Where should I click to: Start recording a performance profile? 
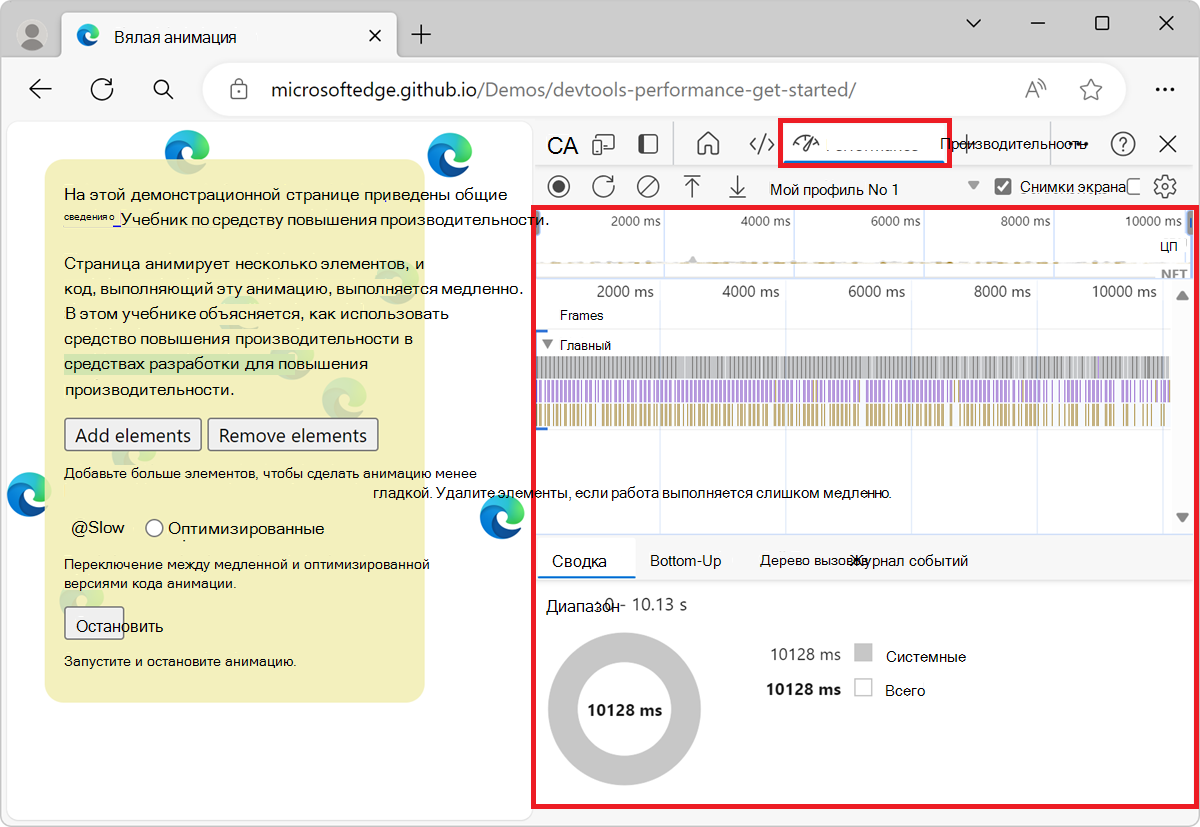[559, 186]
